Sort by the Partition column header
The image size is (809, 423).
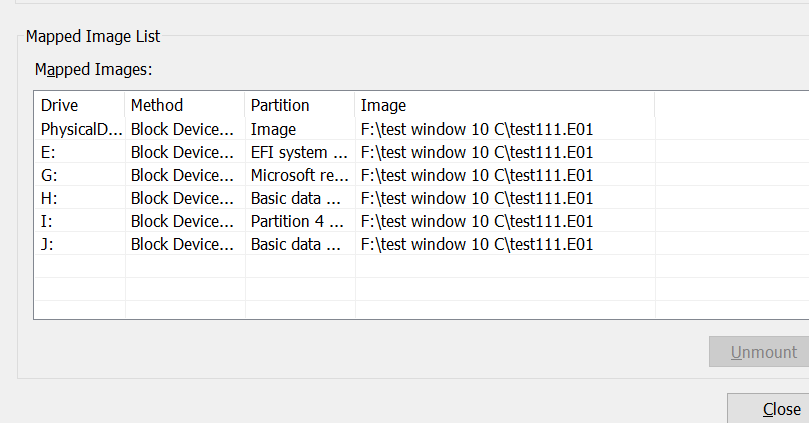pyautogui.click(x=298, y=105)
